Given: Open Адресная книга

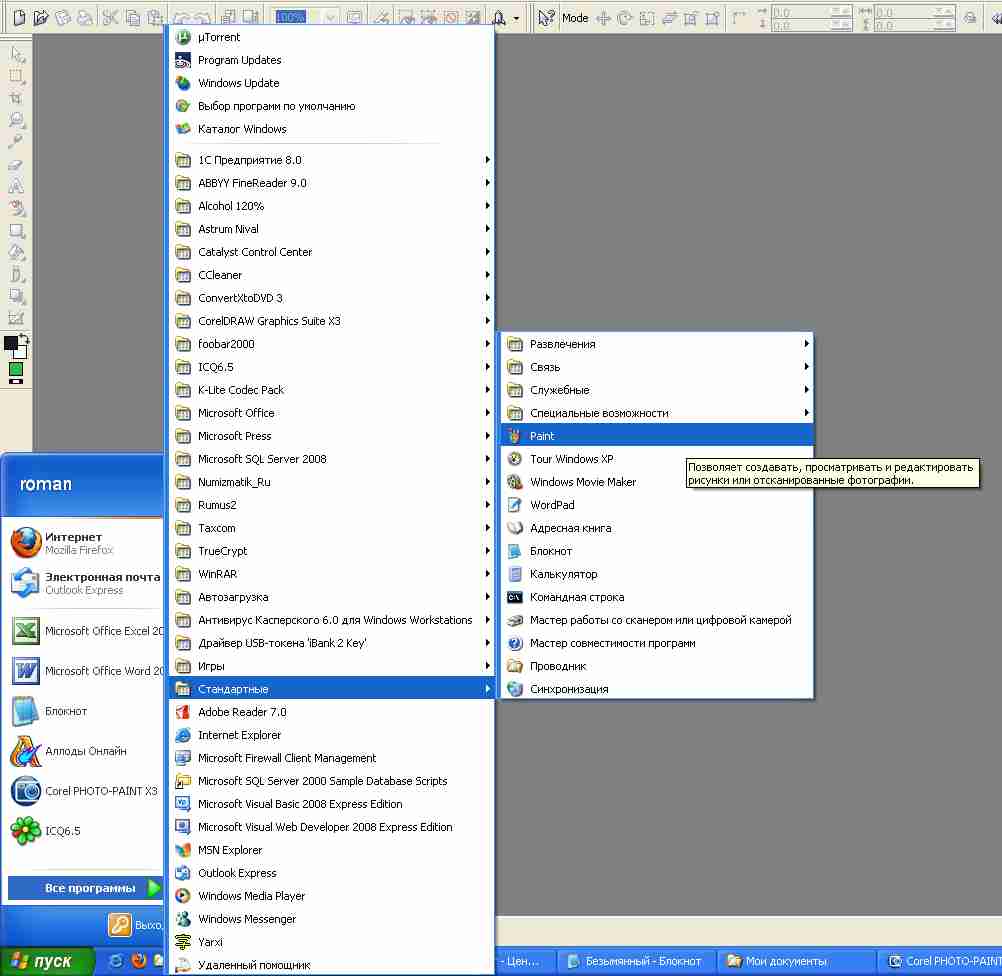Looking at the screenshot, I should (x=657, y=528).
